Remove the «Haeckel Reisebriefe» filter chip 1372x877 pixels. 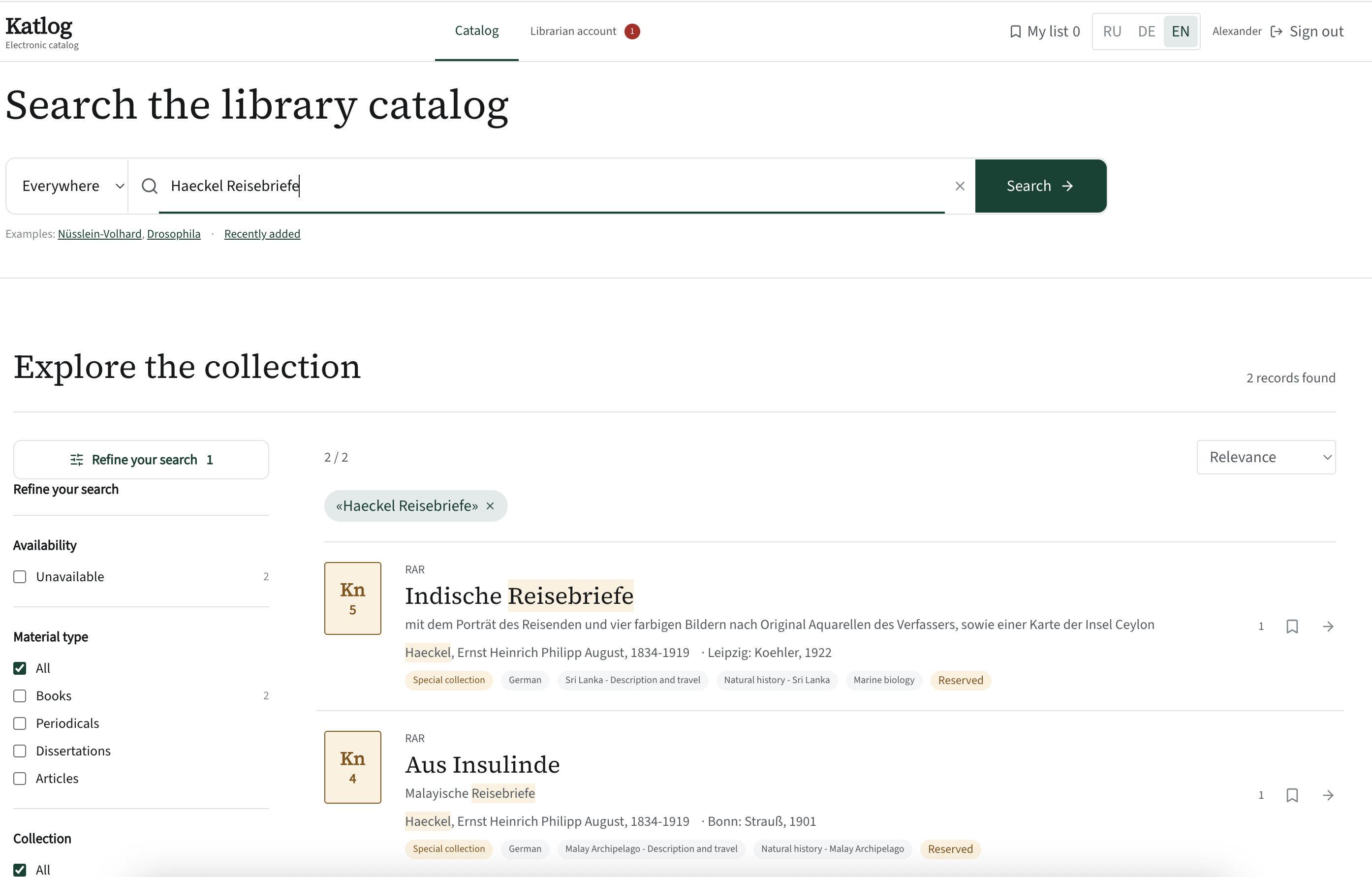[490, 506]
